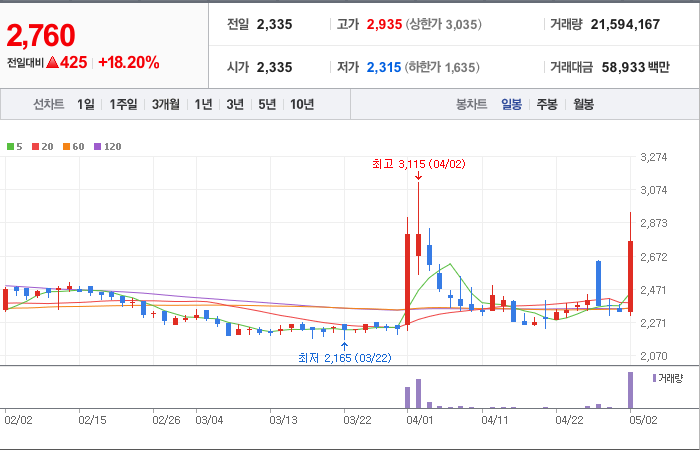Click the orange 60-day moving average swatch
This screenshot has height=450, width=700.
click(x=67, y=146)
